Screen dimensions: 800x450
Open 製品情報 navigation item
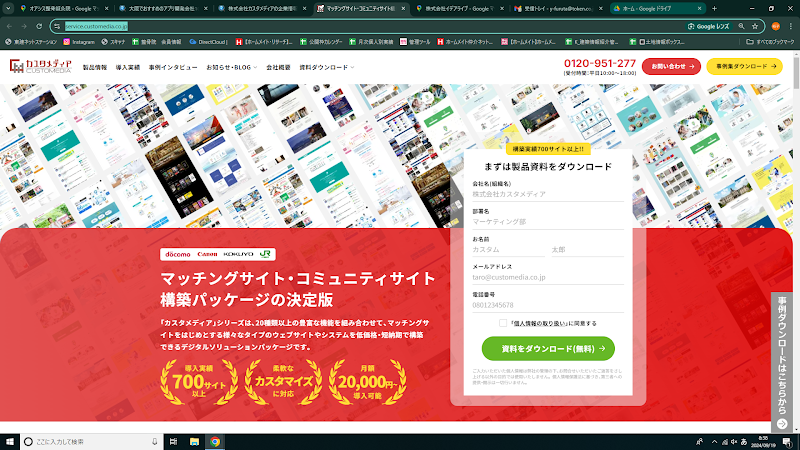(x=95, y=67)
